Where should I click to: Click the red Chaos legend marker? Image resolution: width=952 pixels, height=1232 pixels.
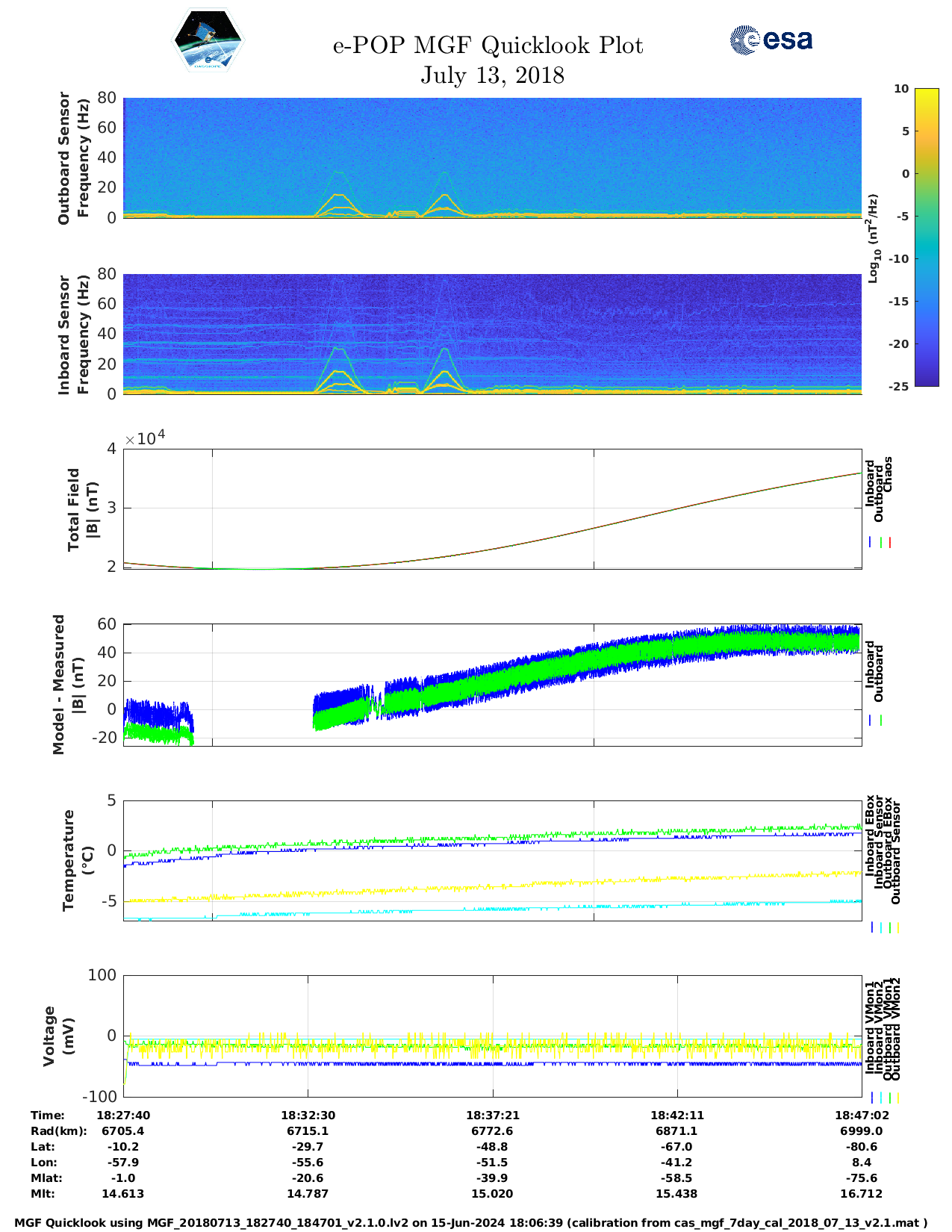[x=890, y=543]
